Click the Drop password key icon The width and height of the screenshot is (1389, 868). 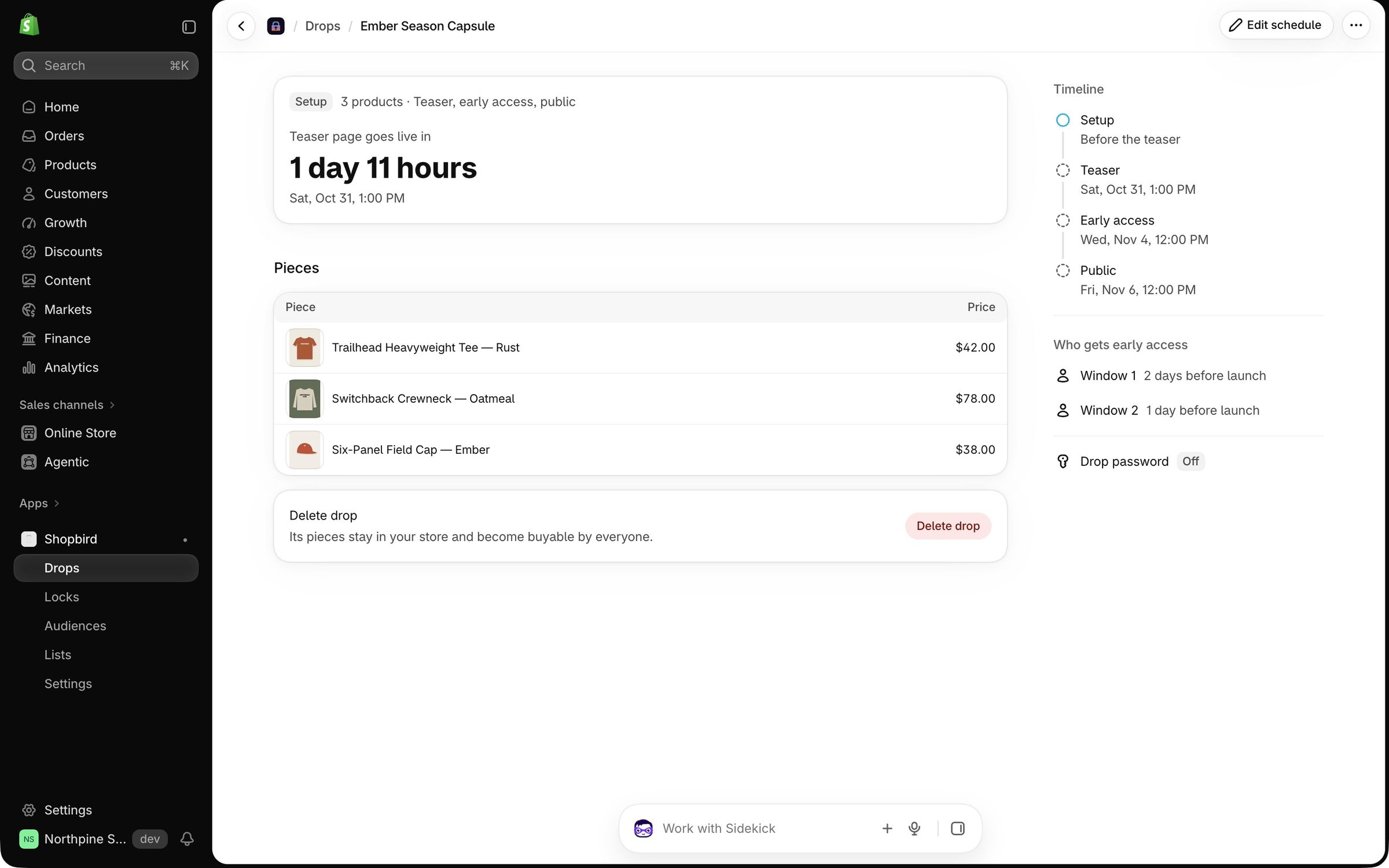1063,462
